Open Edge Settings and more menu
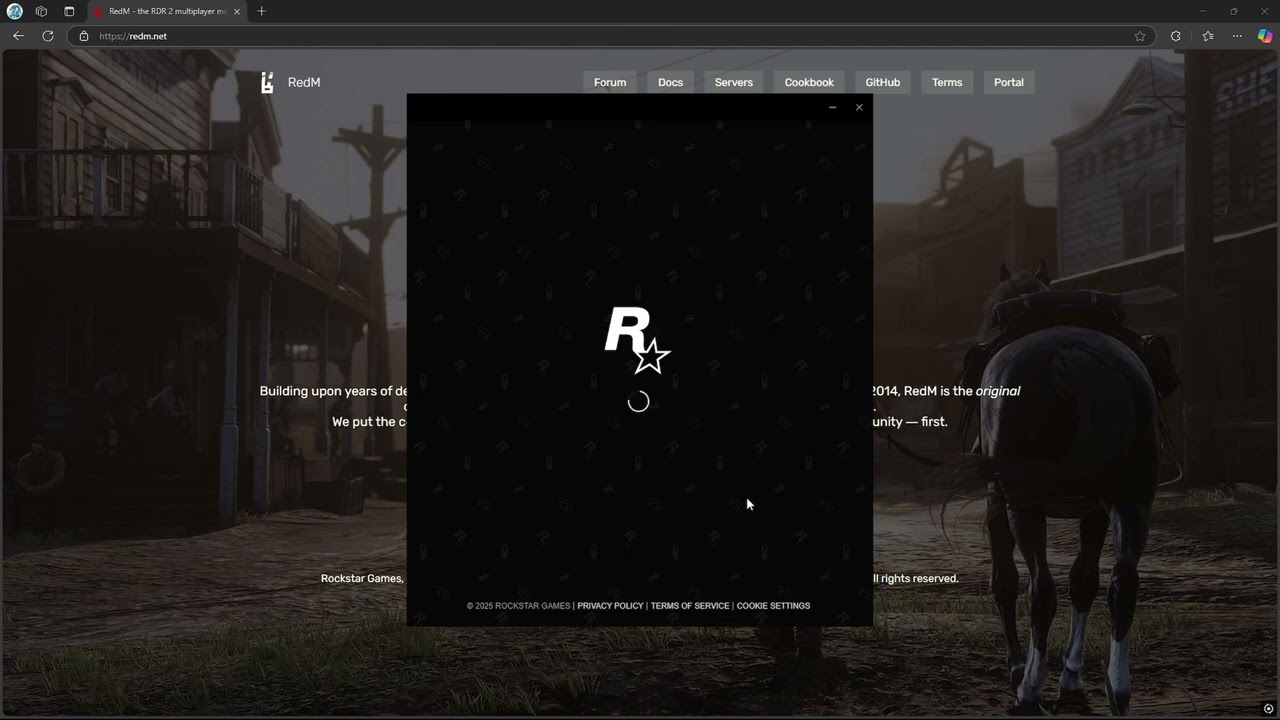This screenshot has width=1280, height=720. [1237, 36]
